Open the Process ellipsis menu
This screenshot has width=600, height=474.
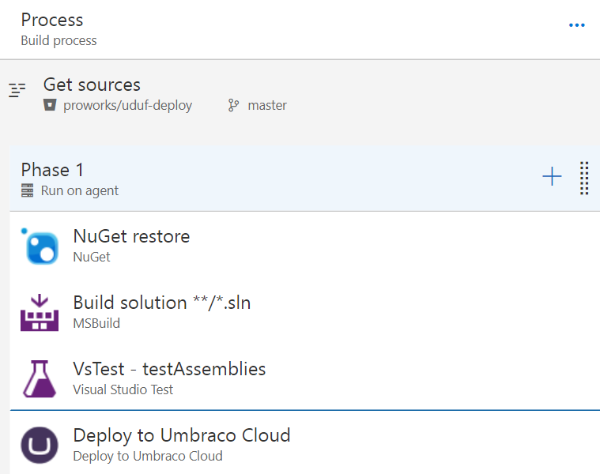[x=577, y=25]
